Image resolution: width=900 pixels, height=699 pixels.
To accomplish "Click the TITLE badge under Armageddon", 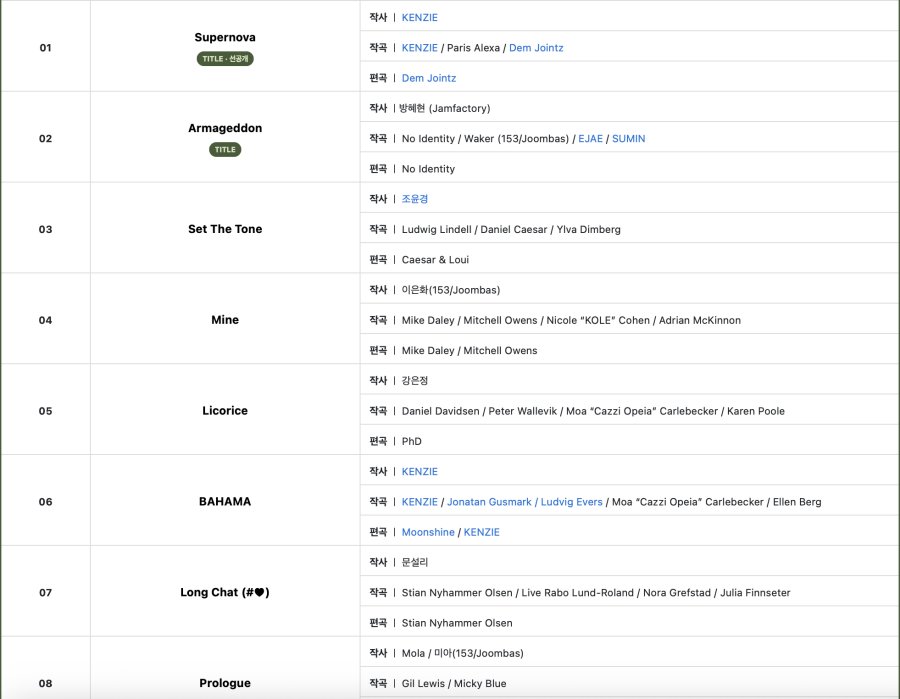I will click(225, 150).
